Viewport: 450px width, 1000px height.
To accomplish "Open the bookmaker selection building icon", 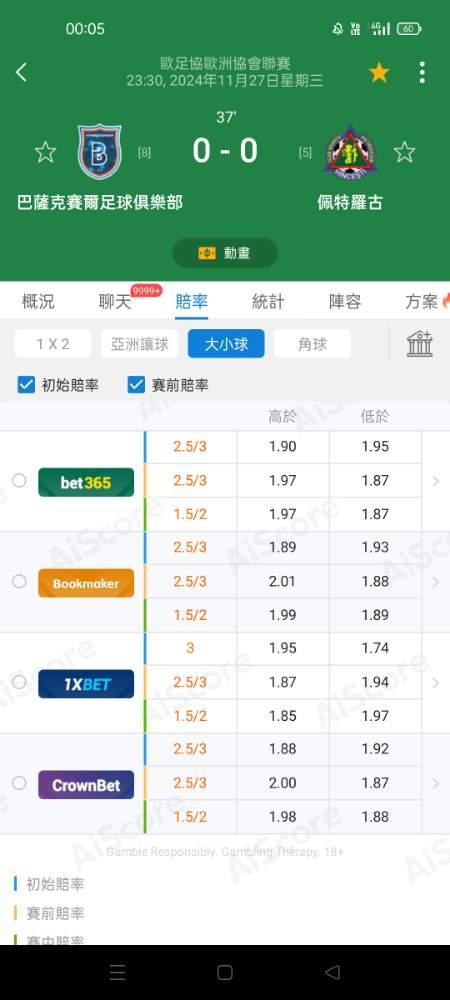I will pyautogui.click(x=420, y=344).
